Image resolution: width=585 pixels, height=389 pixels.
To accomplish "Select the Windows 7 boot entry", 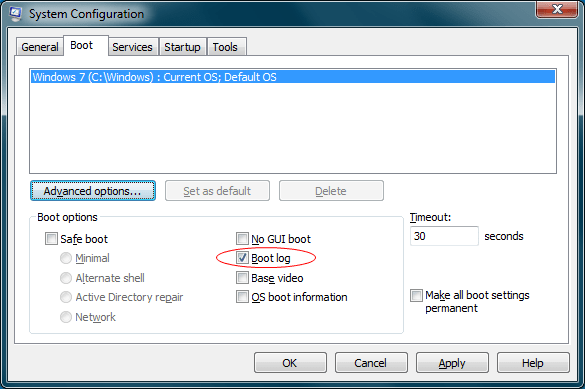I will (x=293, y=77).
